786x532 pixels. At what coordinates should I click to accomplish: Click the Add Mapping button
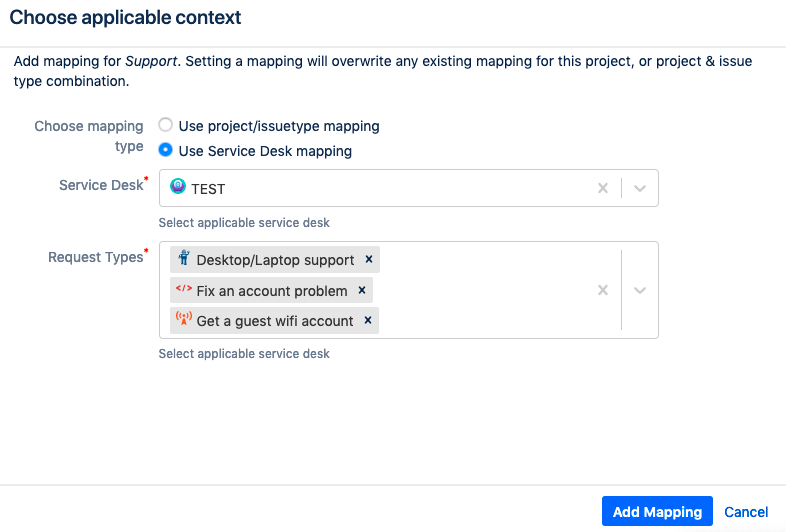[657, 512]
